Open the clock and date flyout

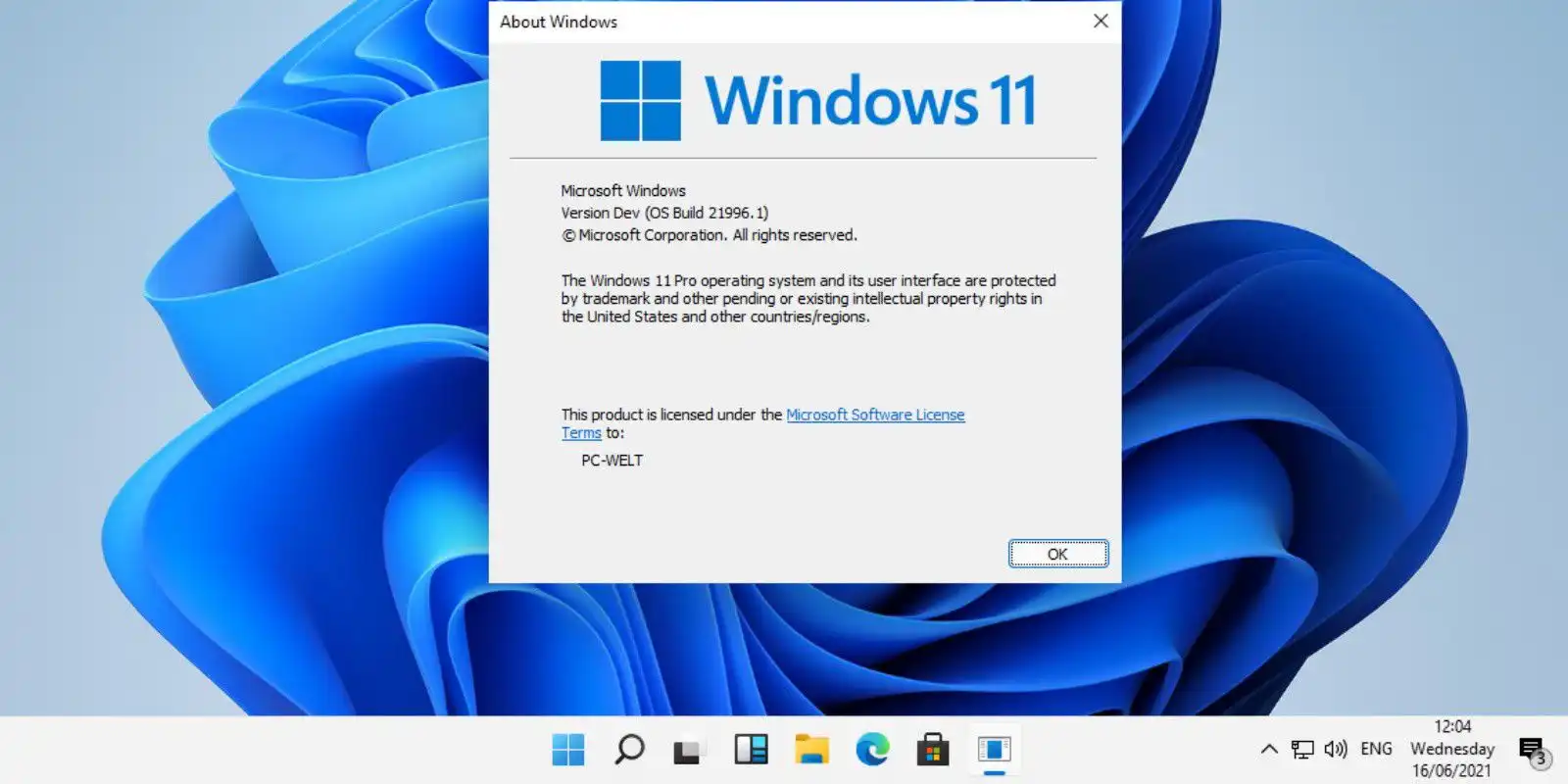point(1452,749)
